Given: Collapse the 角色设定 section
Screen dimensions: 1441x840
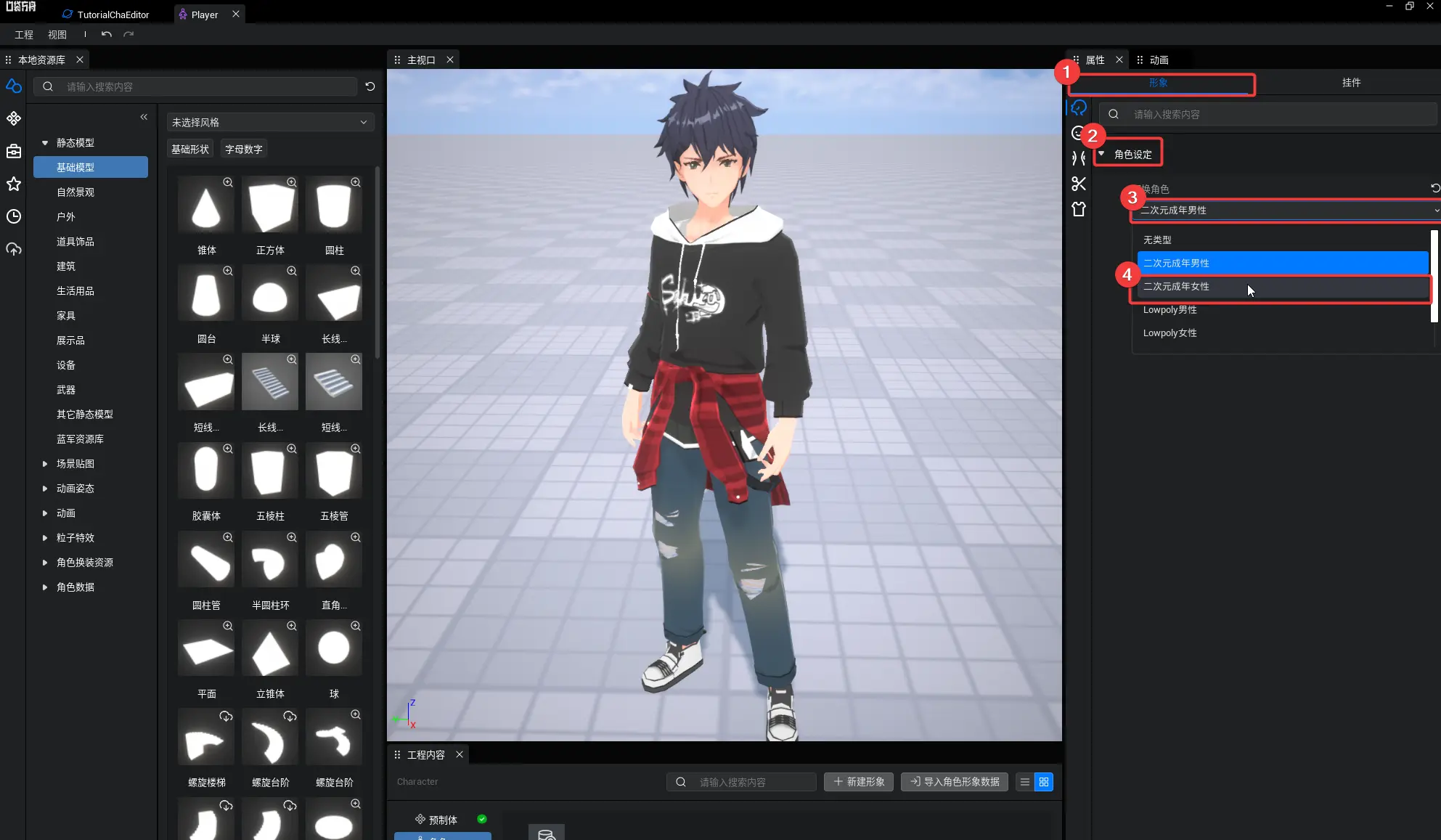Looking at the screenshot, I should [x=1101, y=154].
